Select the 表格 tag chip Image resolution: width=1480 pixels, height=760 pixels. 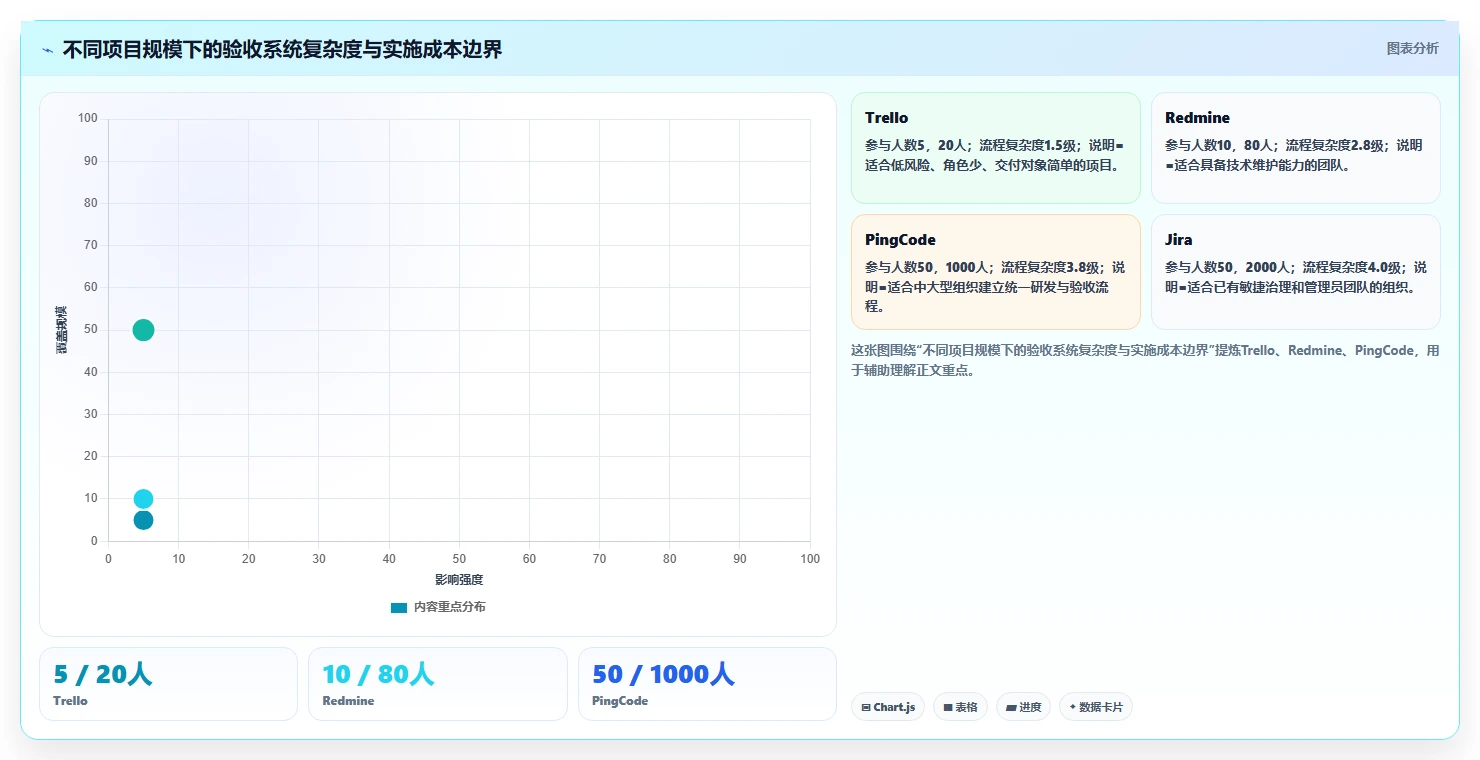point(960,707)
